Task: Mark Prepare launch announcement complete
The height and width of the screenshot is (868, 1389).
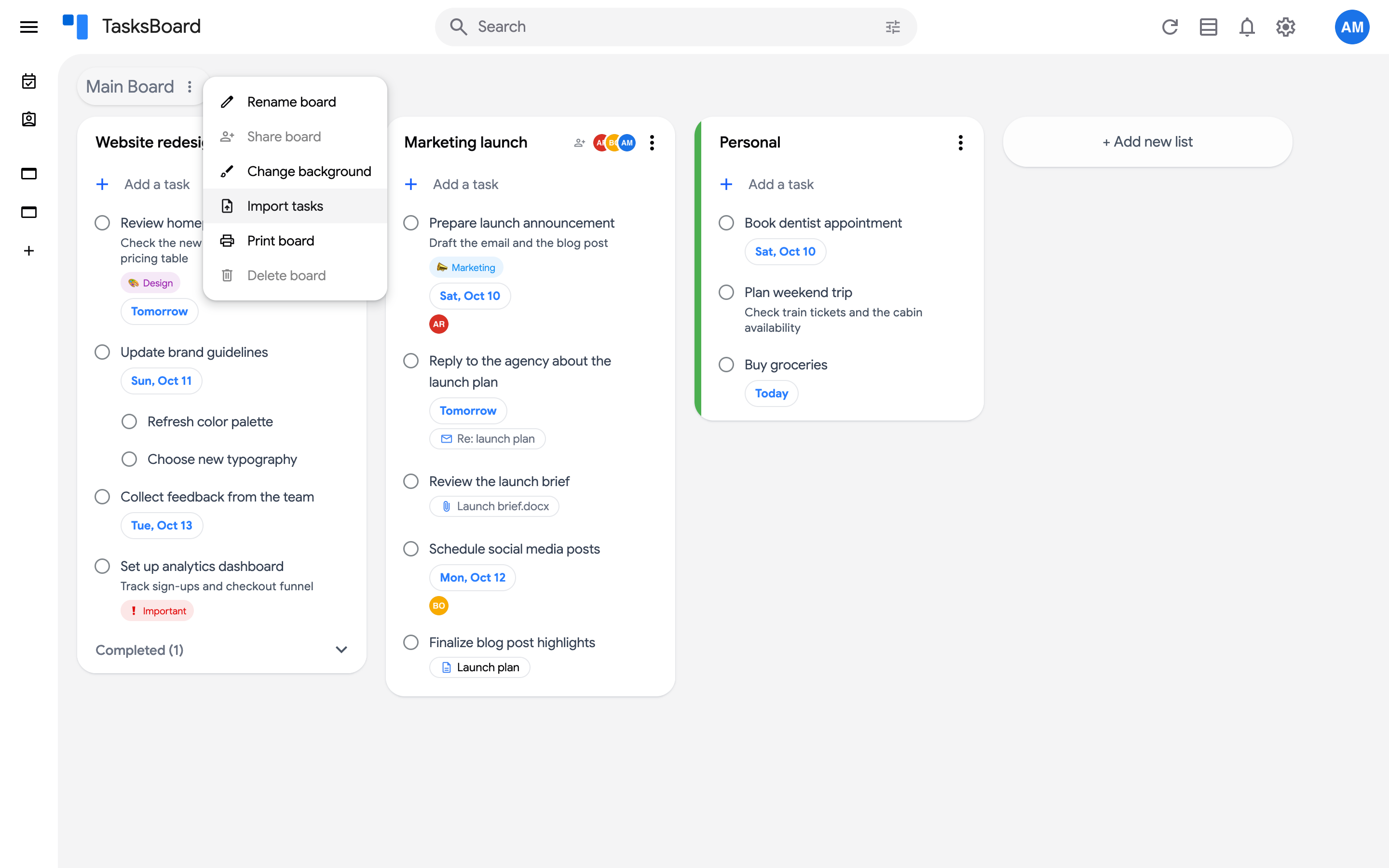Action: coord(411,223)
